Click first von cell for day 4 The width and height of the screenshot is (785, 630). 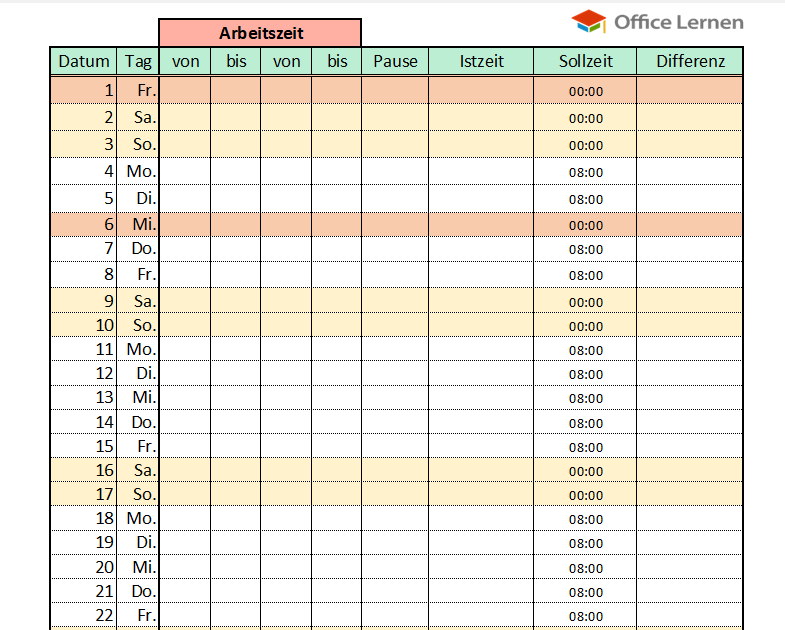coord(185,171)
